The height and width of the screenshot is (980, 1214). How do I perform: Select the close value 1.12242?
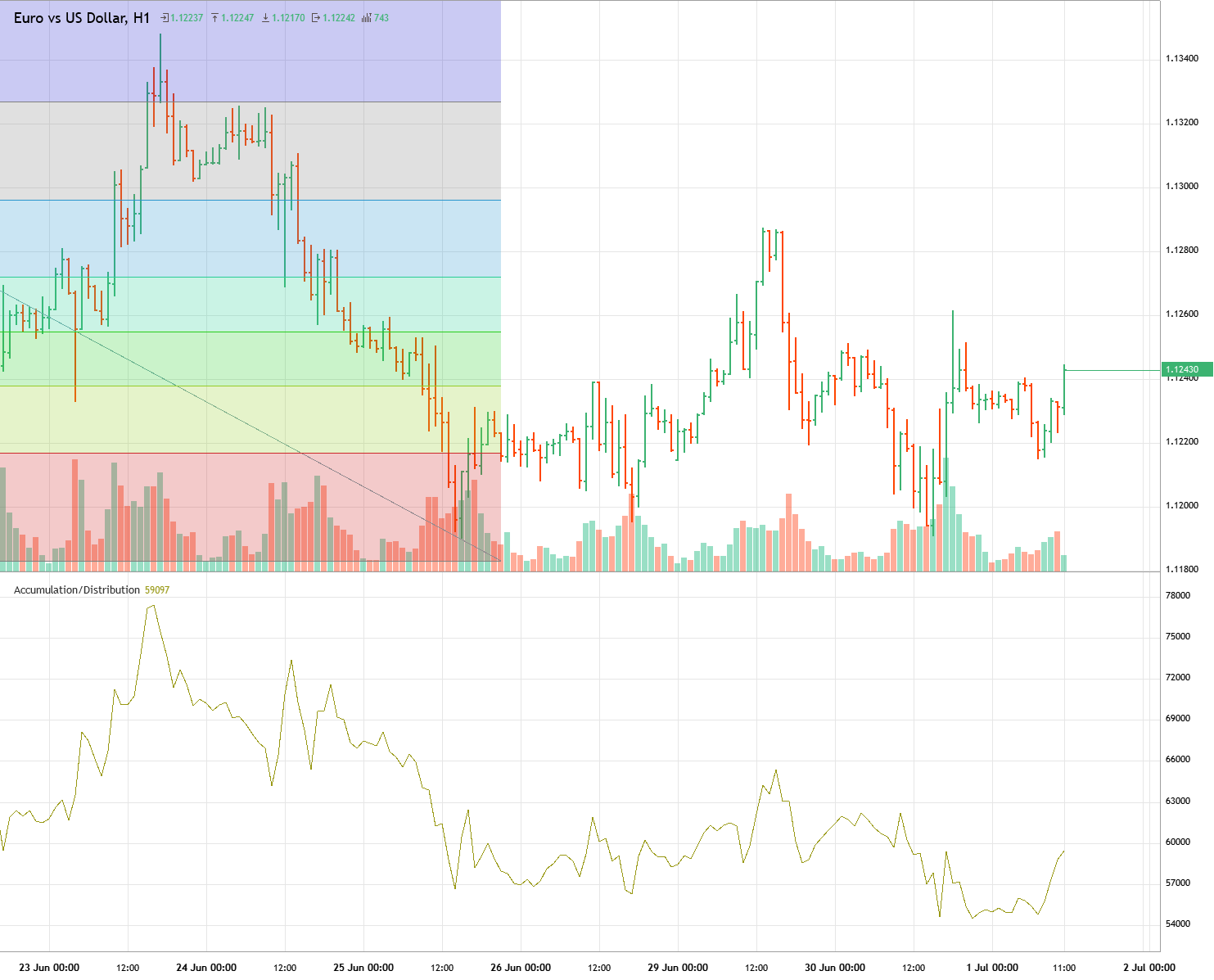[339, 18]
